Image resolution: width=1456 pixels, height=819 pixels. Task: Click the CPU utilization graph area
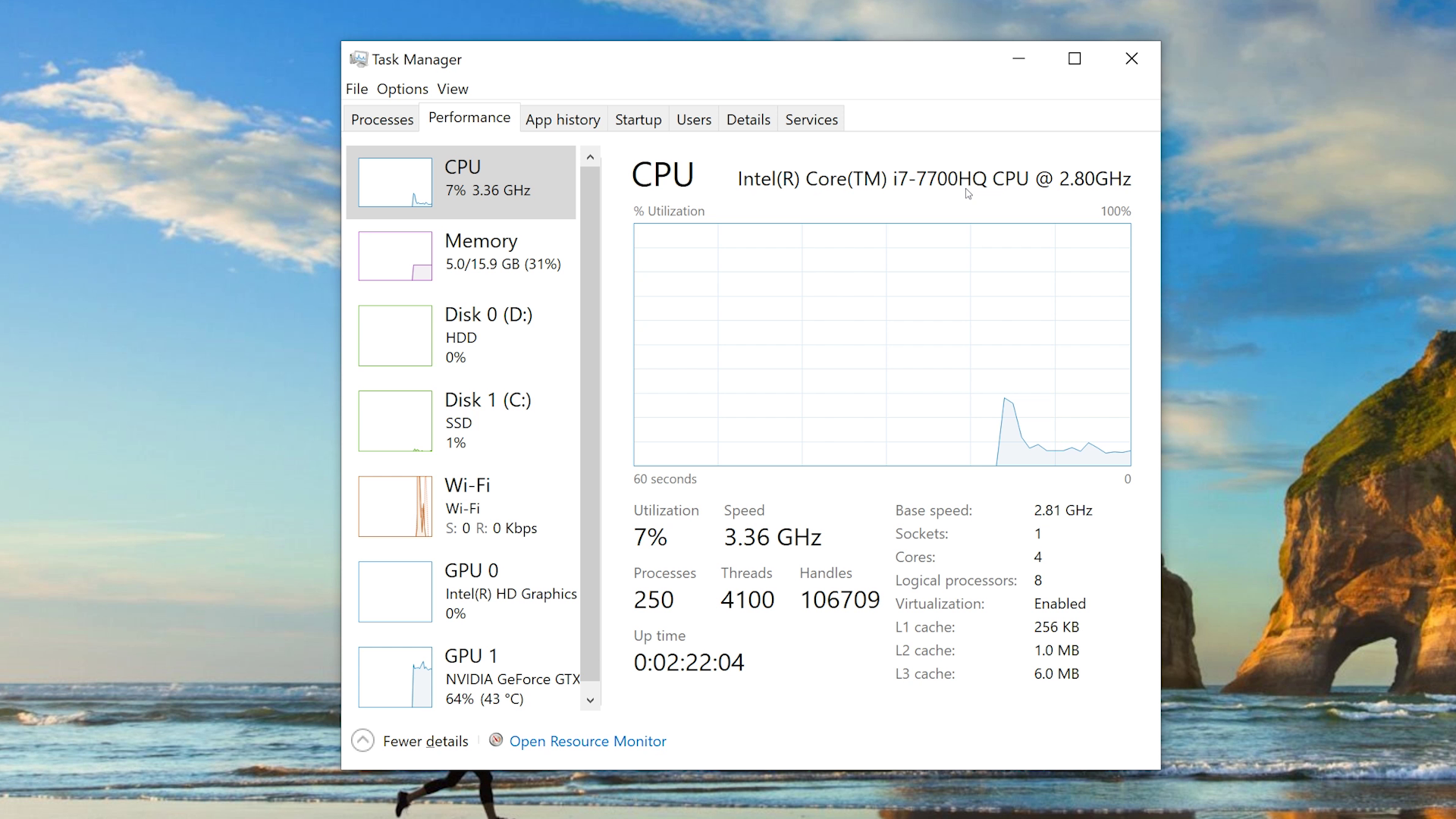tap(882, 344)
